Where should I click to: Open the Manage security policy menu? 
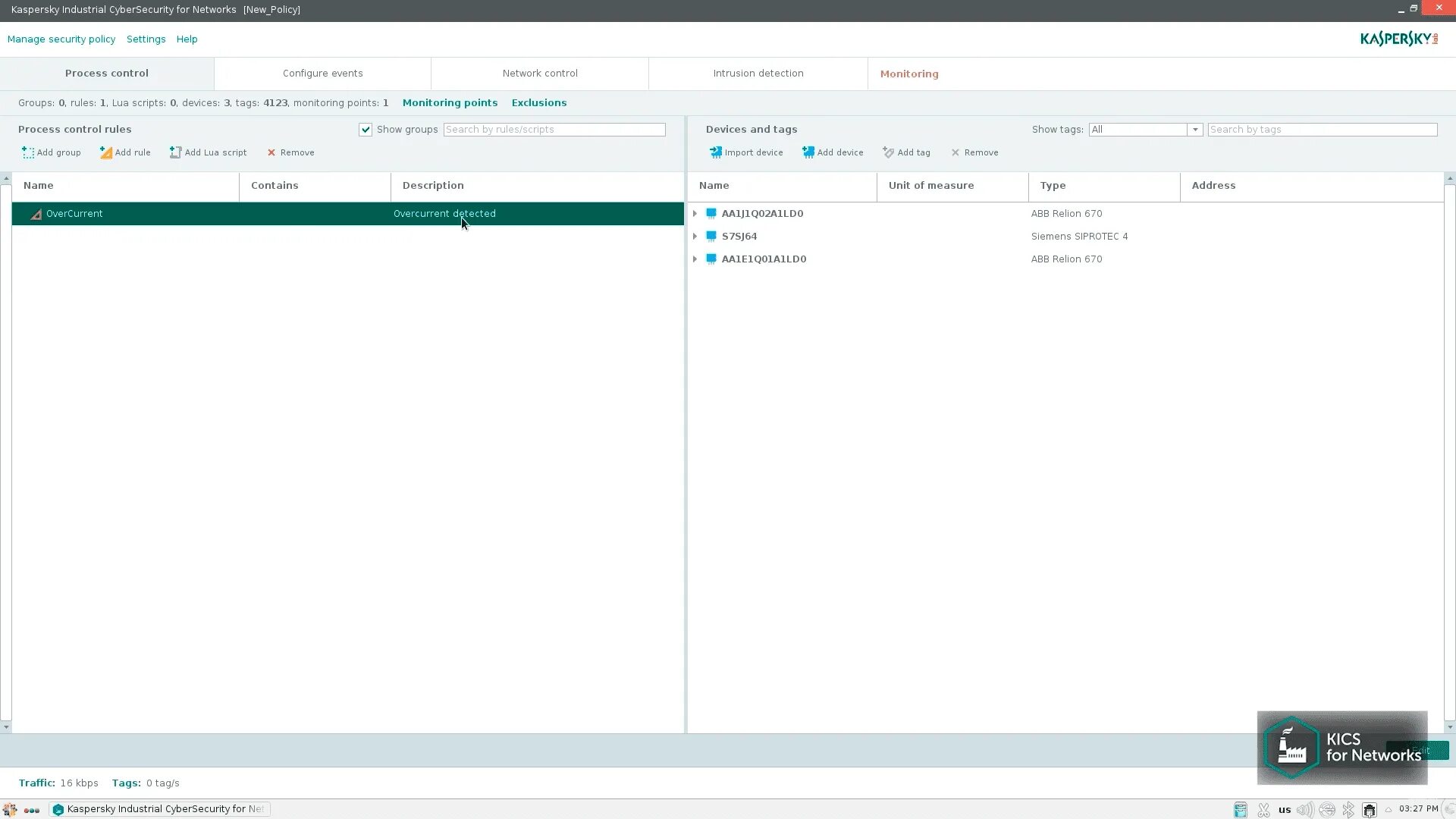coord(61,39)
